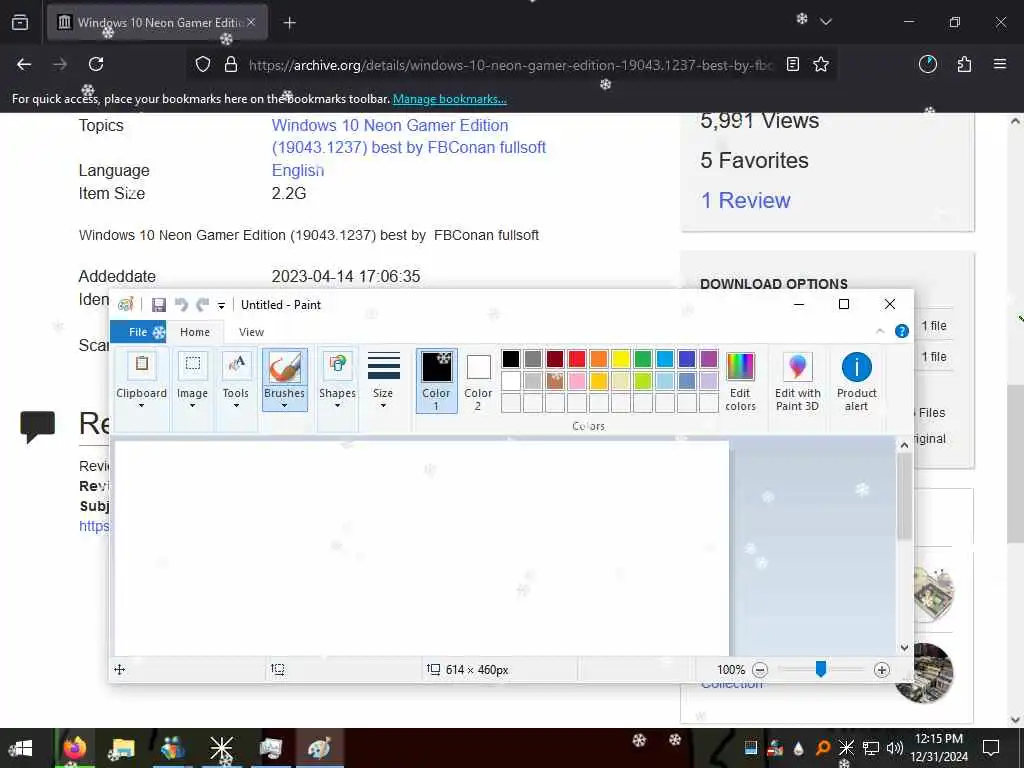The height and width of the screenshot is (768, 1024).
Task: Open the list all tabs dropdown in Firefox
Action: click(825, 22)
